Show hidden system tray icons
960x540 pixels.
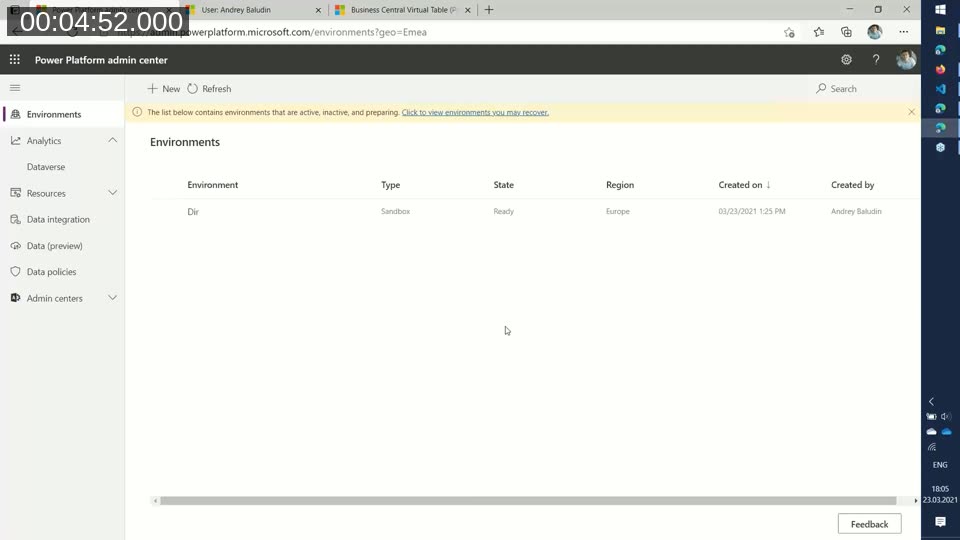[931, 402]
